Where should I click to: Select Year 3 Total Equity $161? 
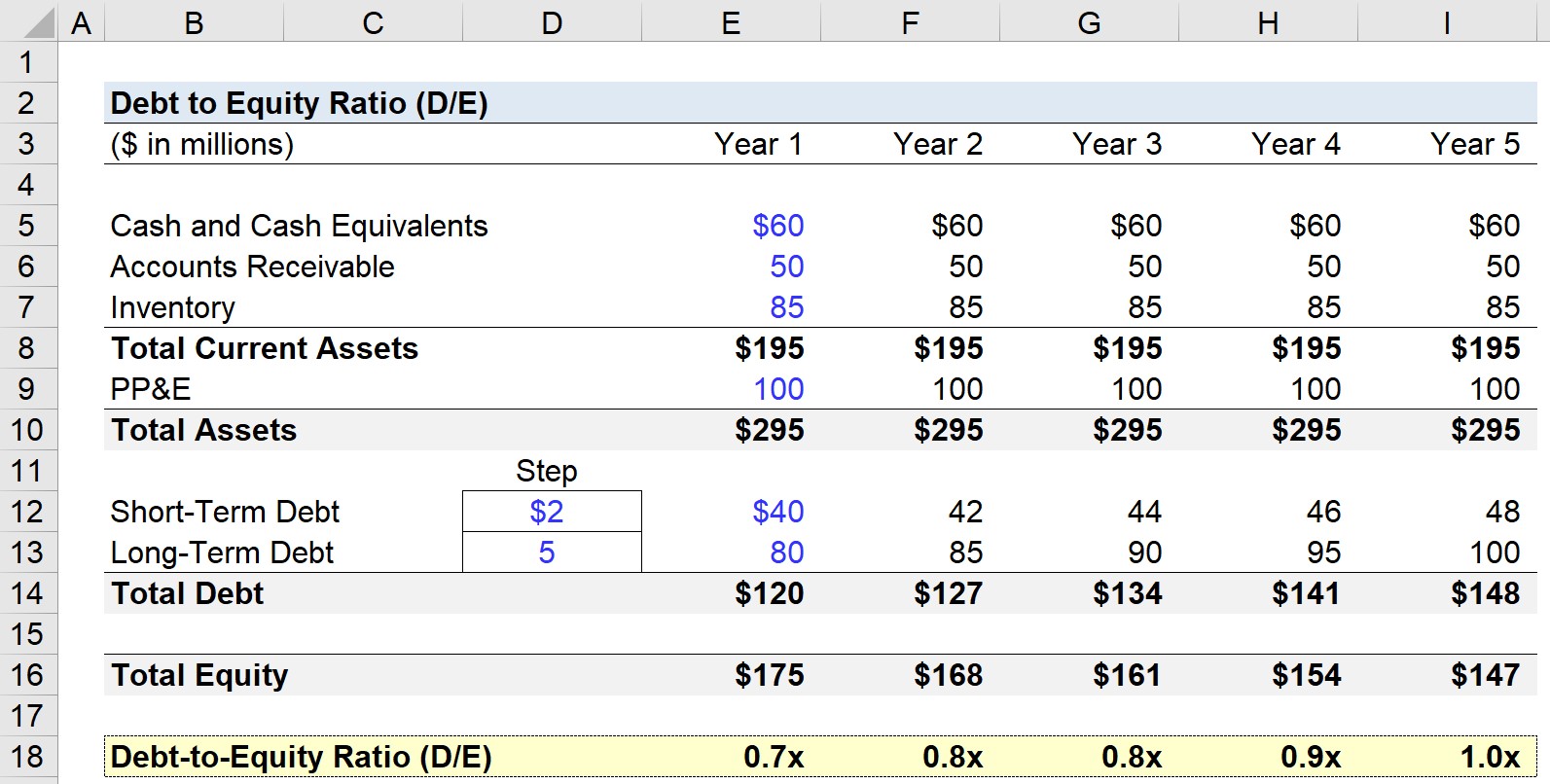1128,675
